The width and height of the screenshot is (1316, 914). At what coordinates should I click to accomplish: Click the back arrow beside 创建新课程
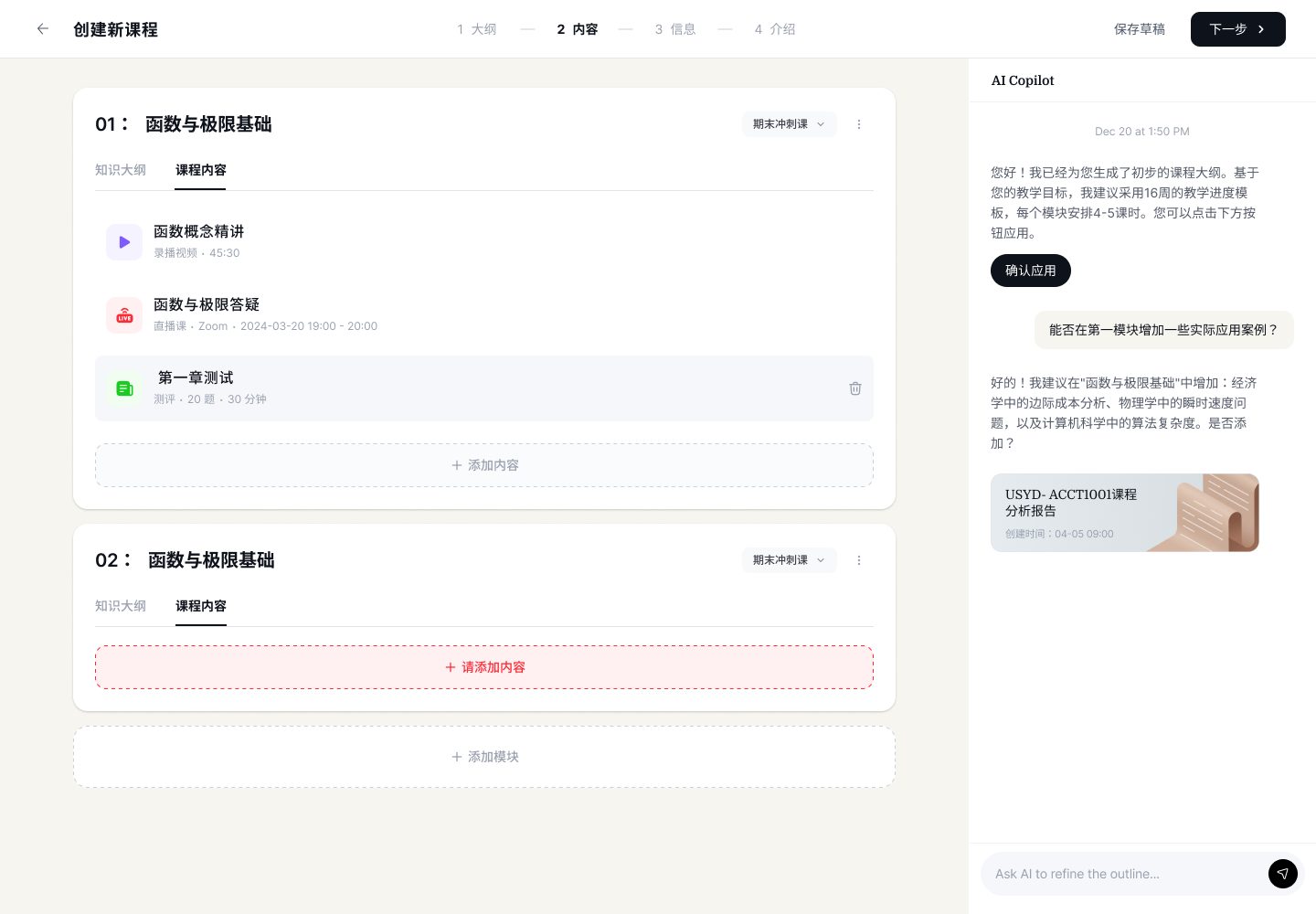tap(42, 29)
